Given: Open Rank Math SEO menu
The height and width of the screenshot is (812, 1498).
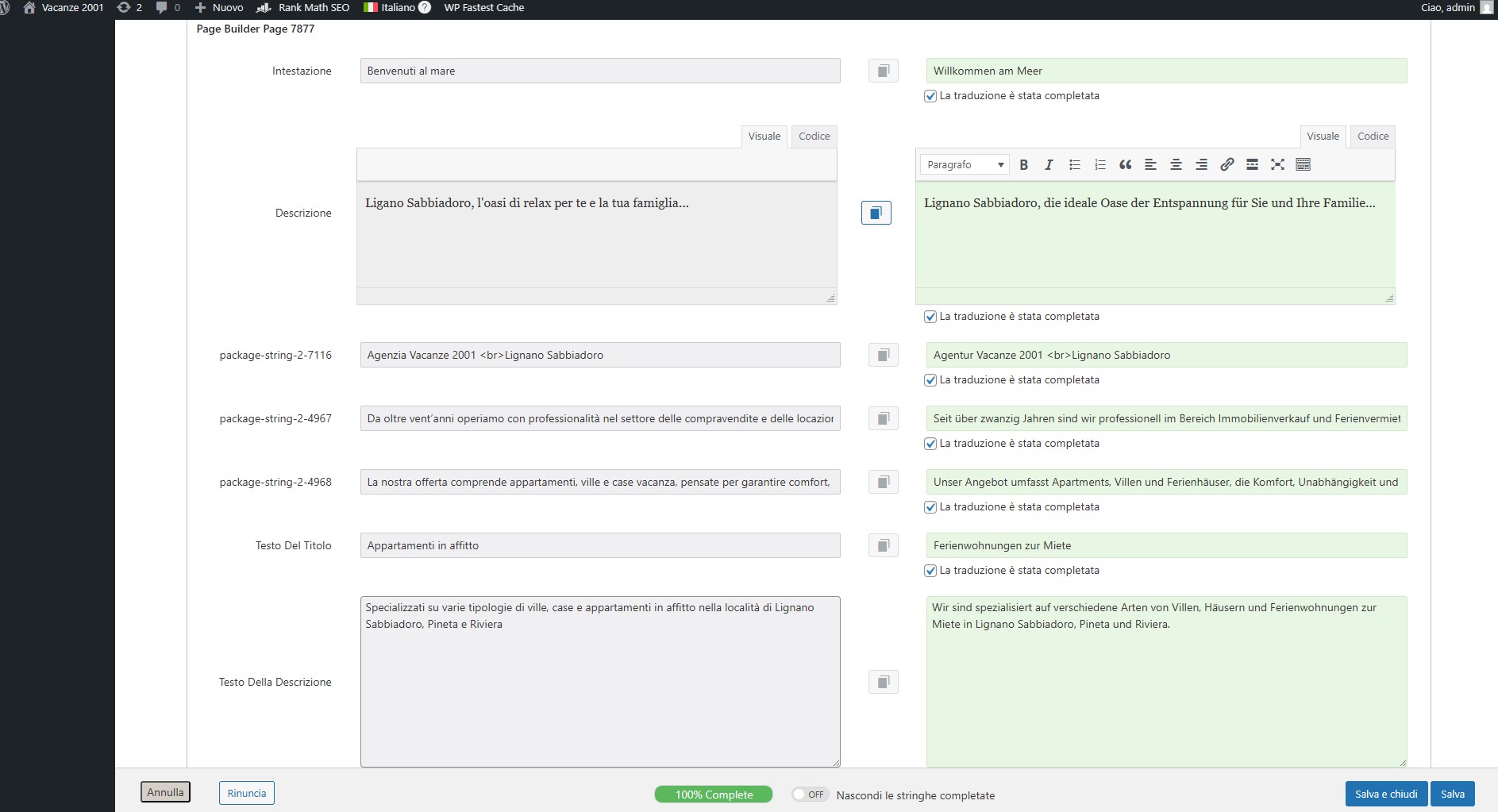Looking at the screenshot, I should (303, 8).
